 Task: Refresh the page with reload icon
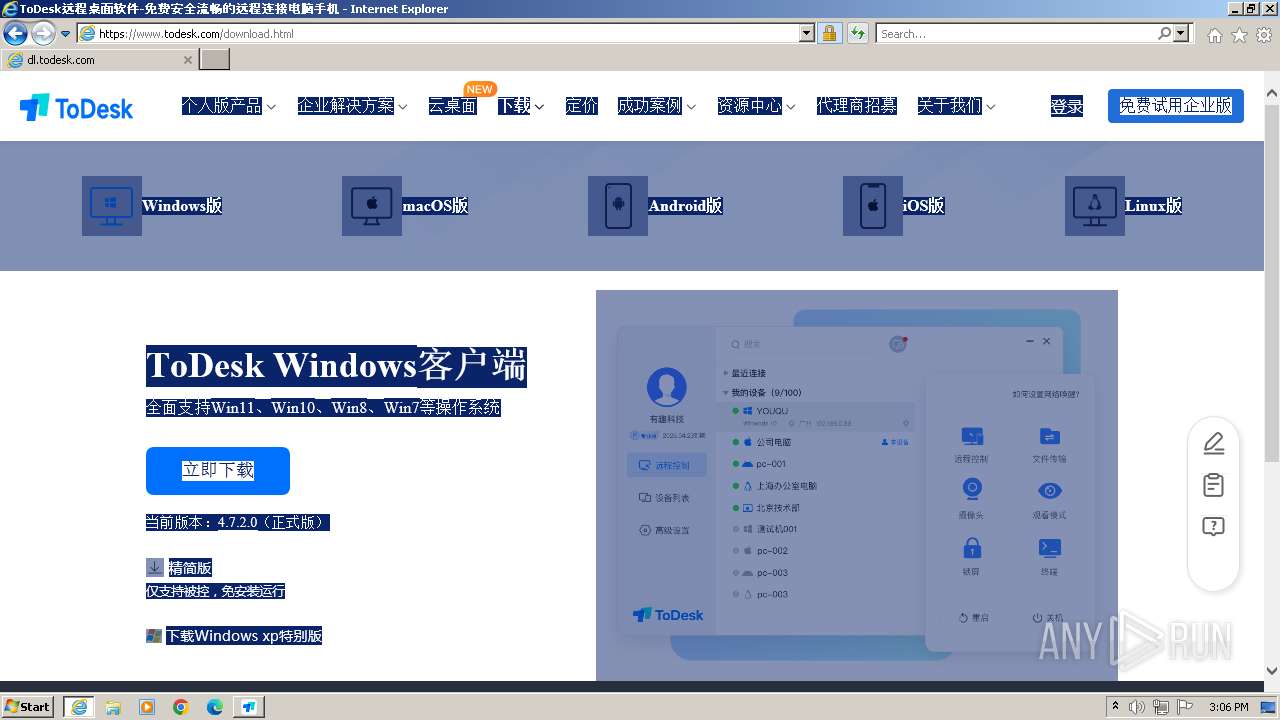[857, 33]
